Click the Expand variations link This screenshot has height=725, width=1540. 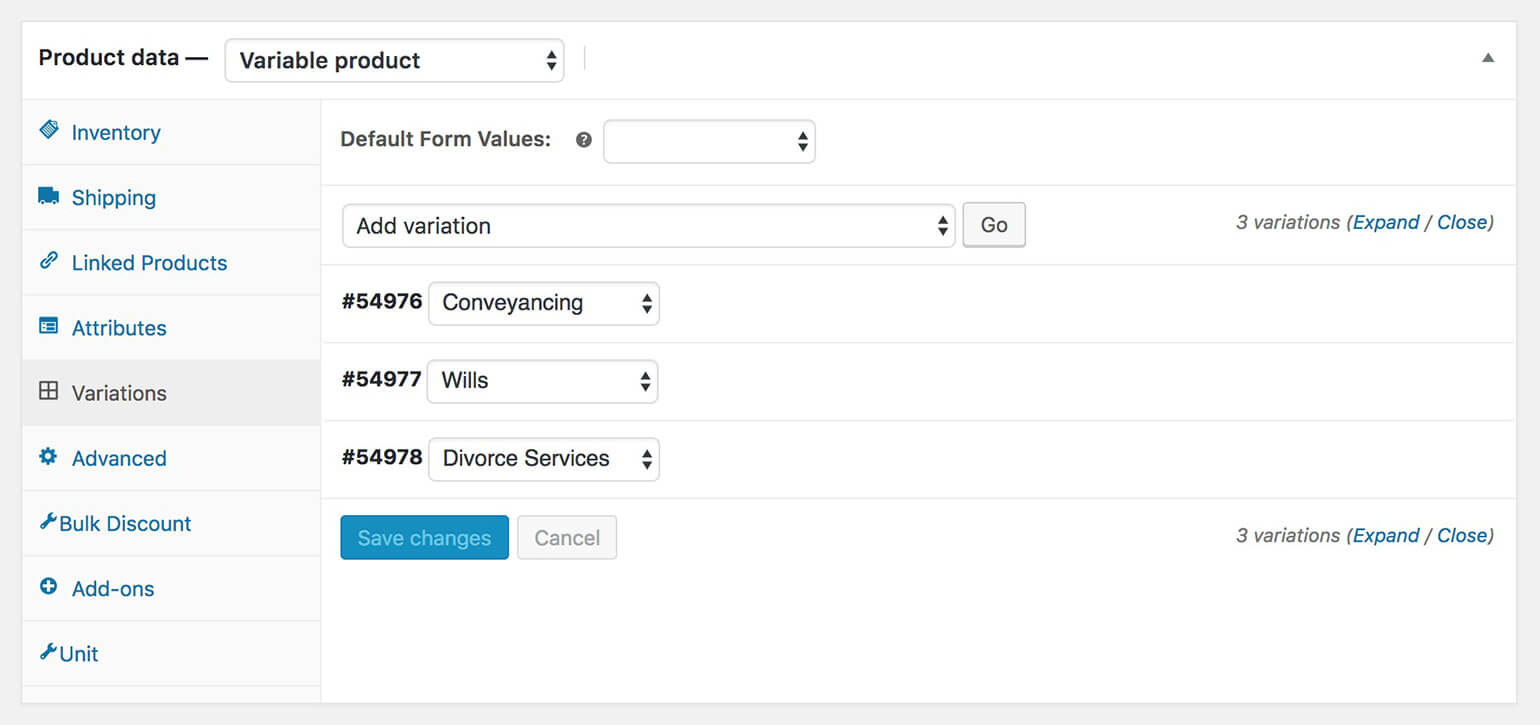click(1386, 222)
